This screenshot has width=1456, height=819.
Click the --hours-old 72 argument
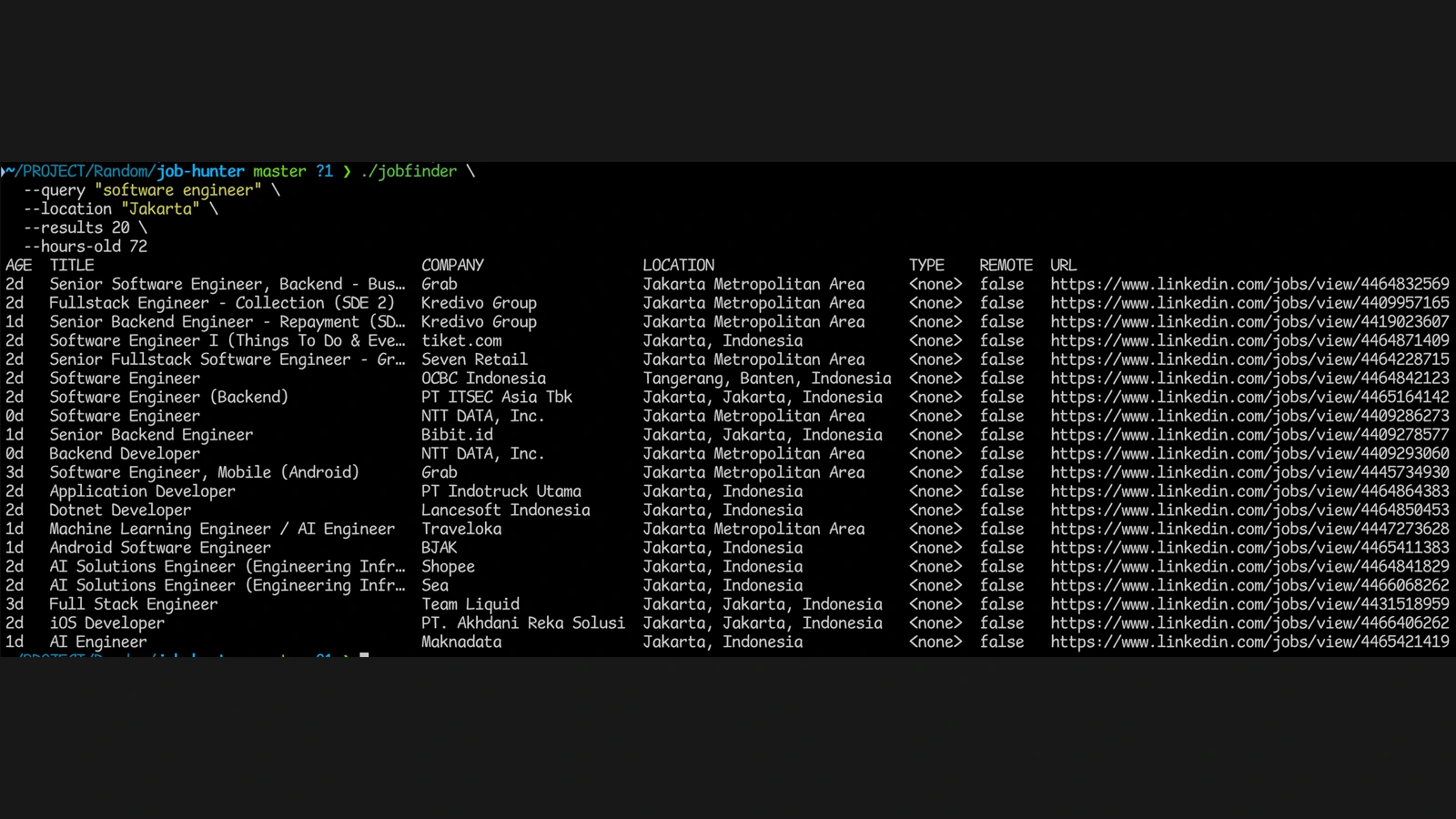tap(86, 247)
